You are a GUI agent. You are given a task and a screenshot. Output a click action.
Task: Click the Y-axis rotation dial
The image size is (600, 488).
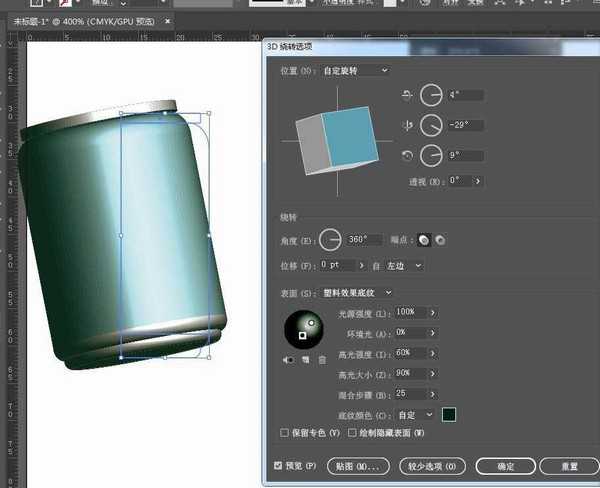pos(430,126)
